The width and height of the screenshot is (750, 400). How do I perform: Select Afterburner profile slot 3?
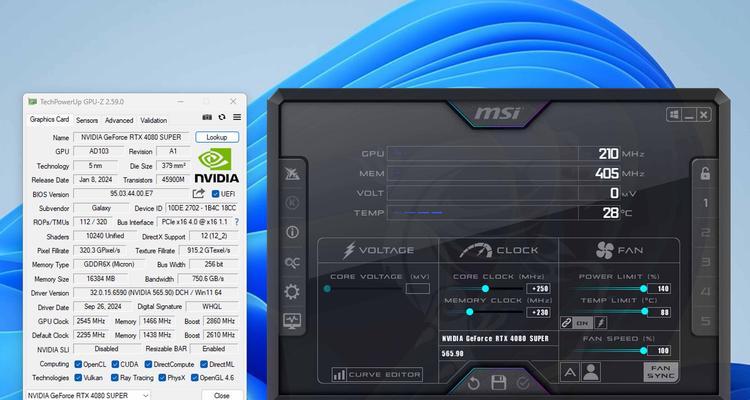coord(705,262)
